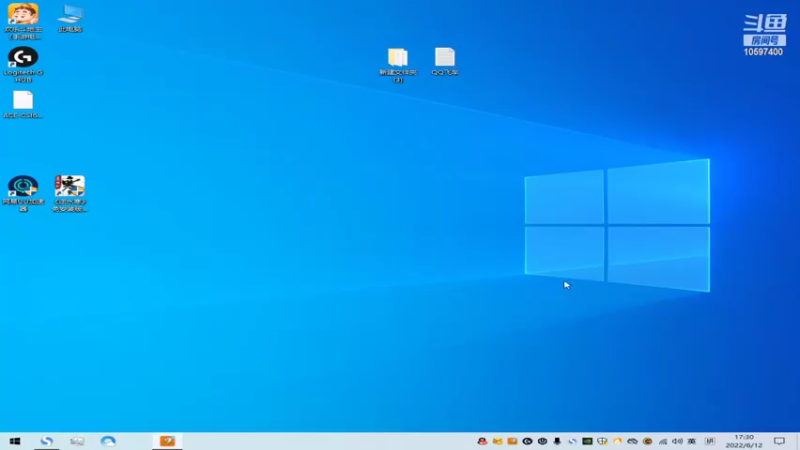Click the black microphone-shaped tray icon
This screenshot has height=450, width=800.
coord(557,441)
